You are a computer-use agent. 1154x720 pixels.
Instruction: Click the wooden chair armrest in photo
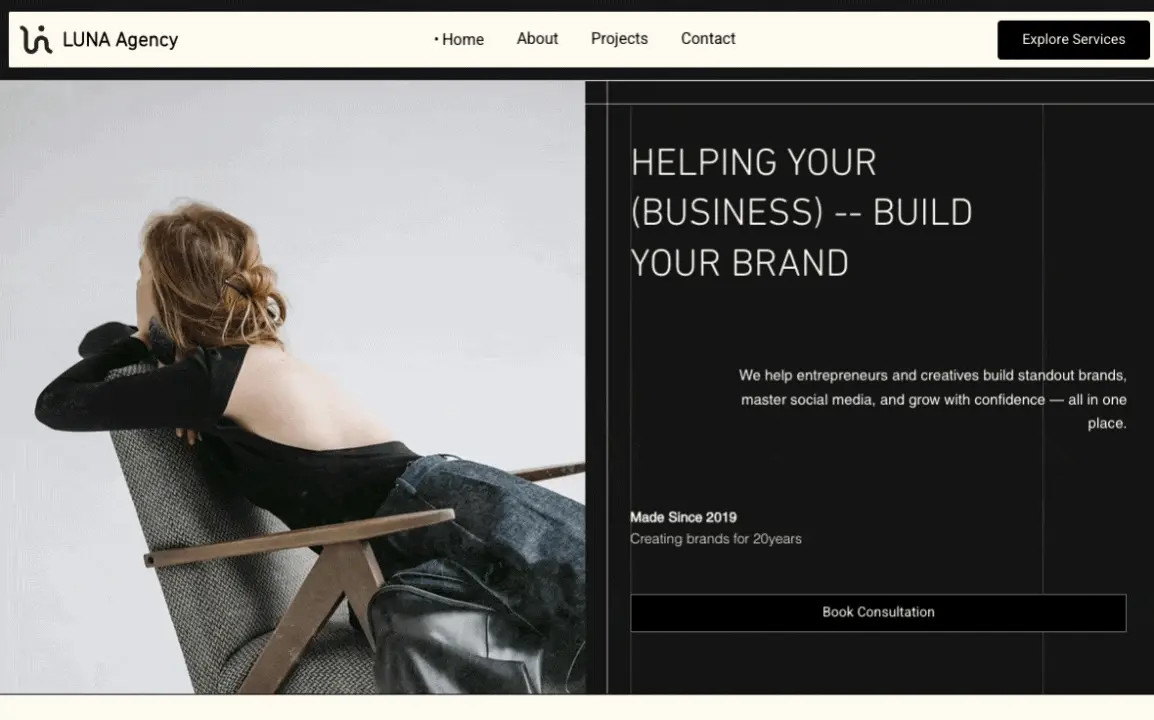click(300, 537)
